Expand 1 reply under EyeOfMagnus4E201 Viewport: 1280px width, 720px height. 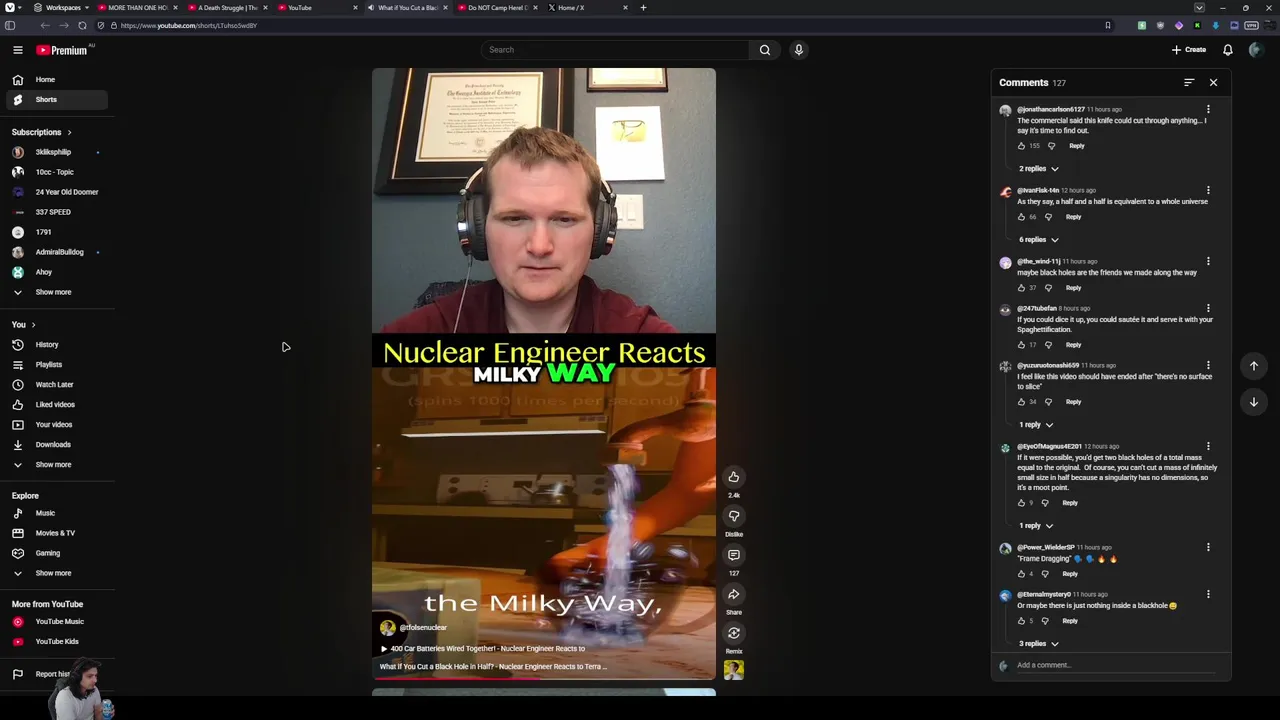tap(1035, 526)
